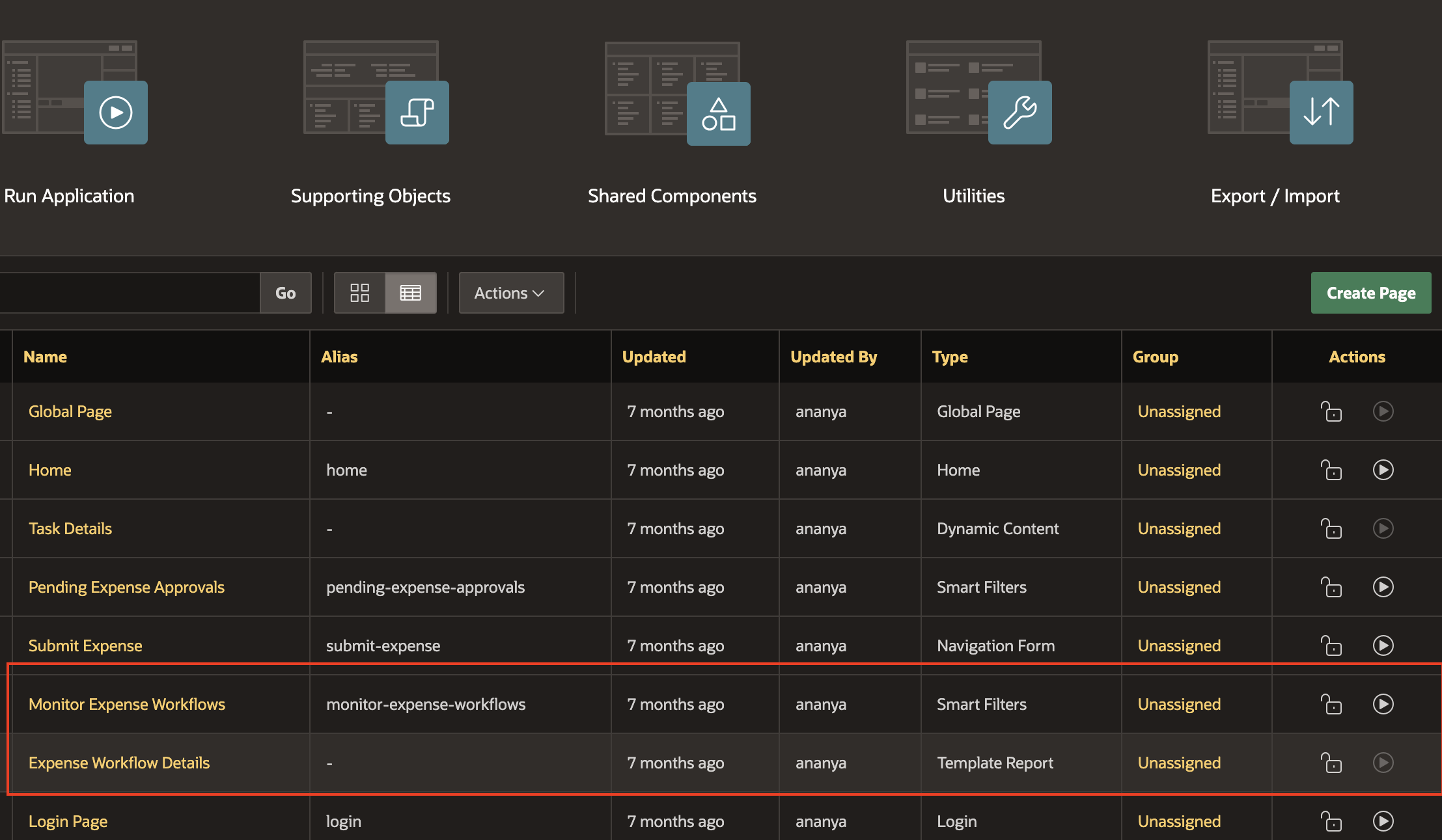
Task: Run the Submit Expense page
Action: tap(1383, 645)
